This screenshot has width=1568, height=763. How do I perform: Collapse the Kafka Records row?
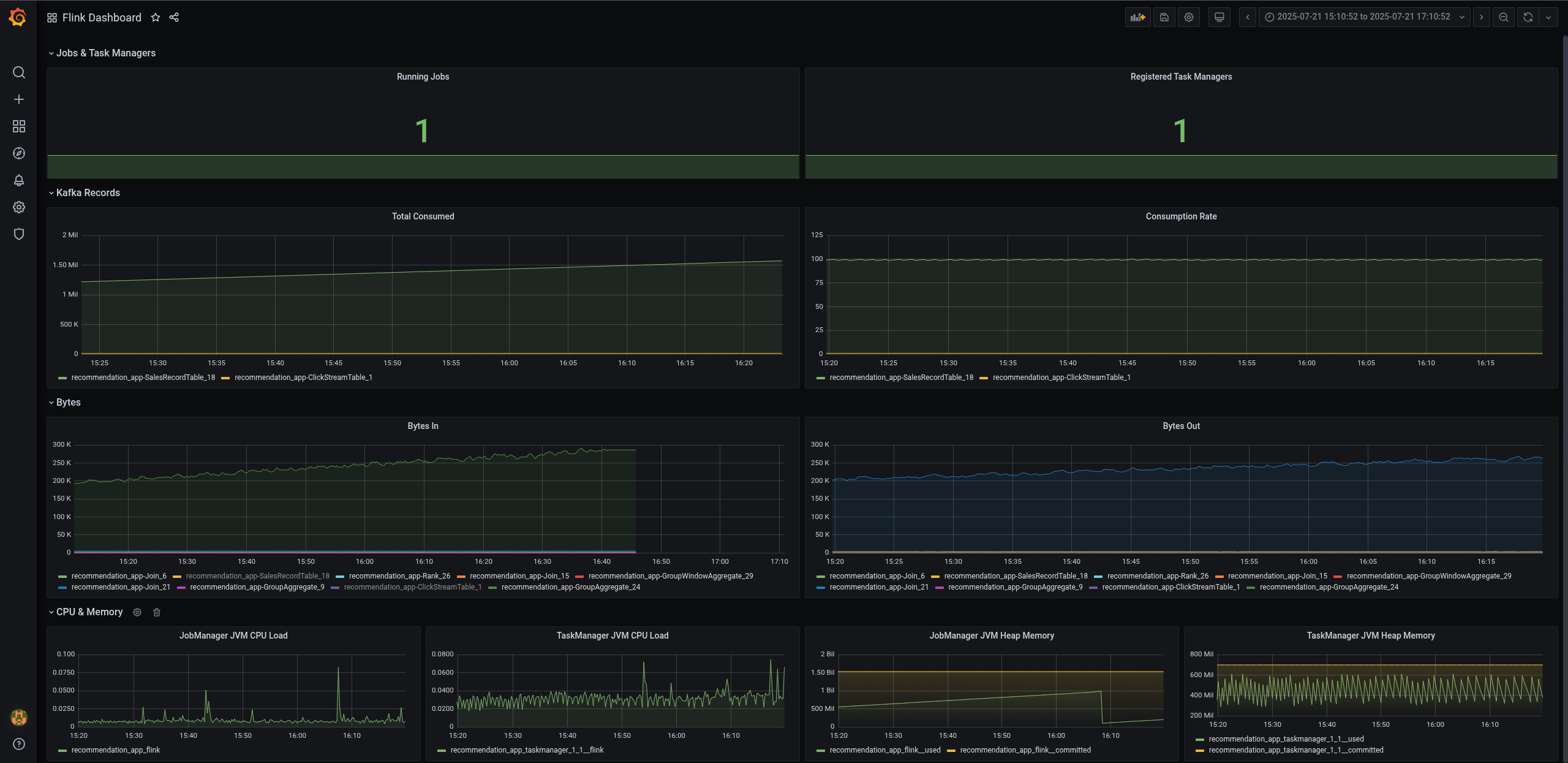pos(88,192)
